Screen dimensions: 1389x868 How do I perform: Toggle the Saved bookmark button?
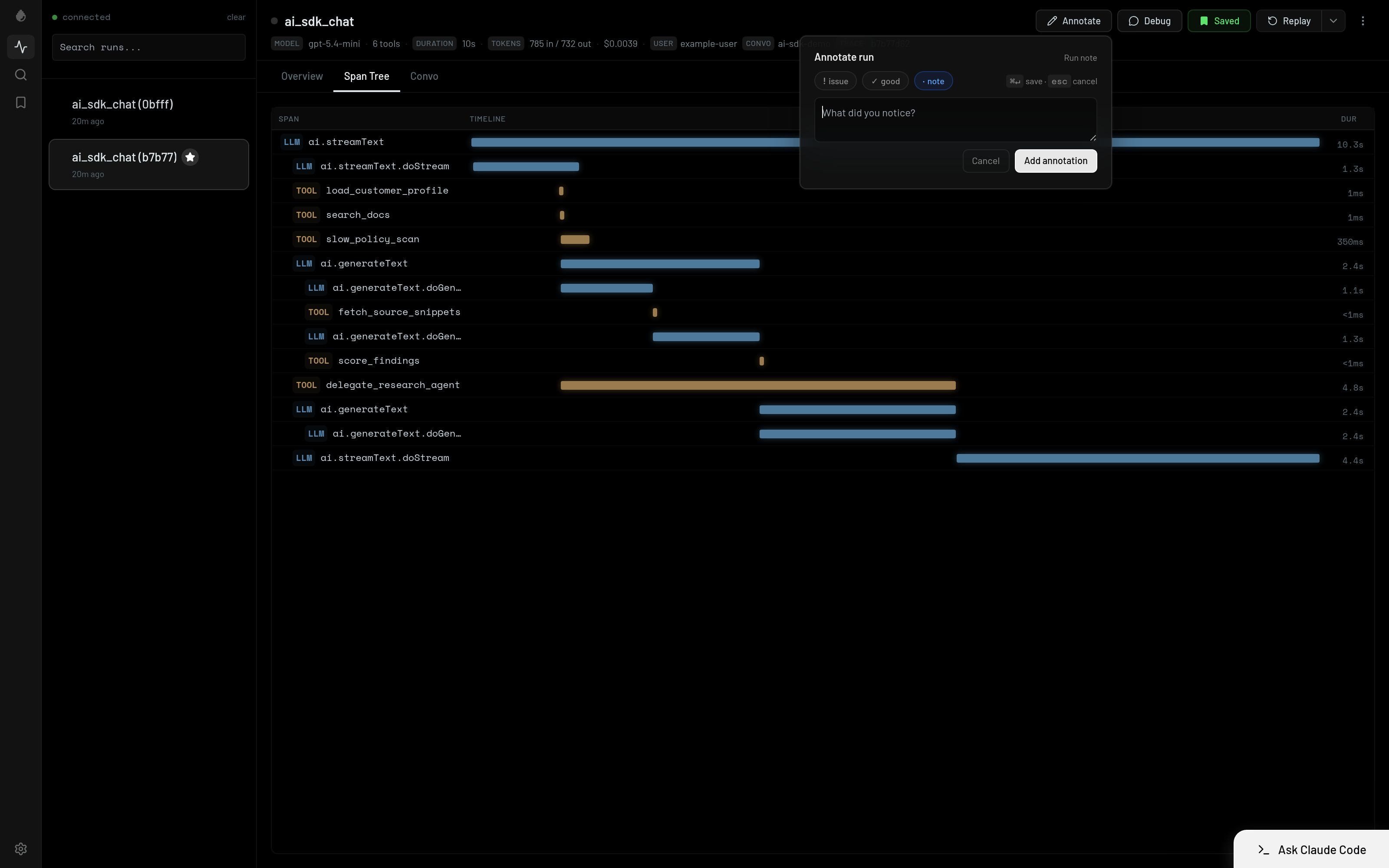pyautogui.click(x=1218, y=21)
